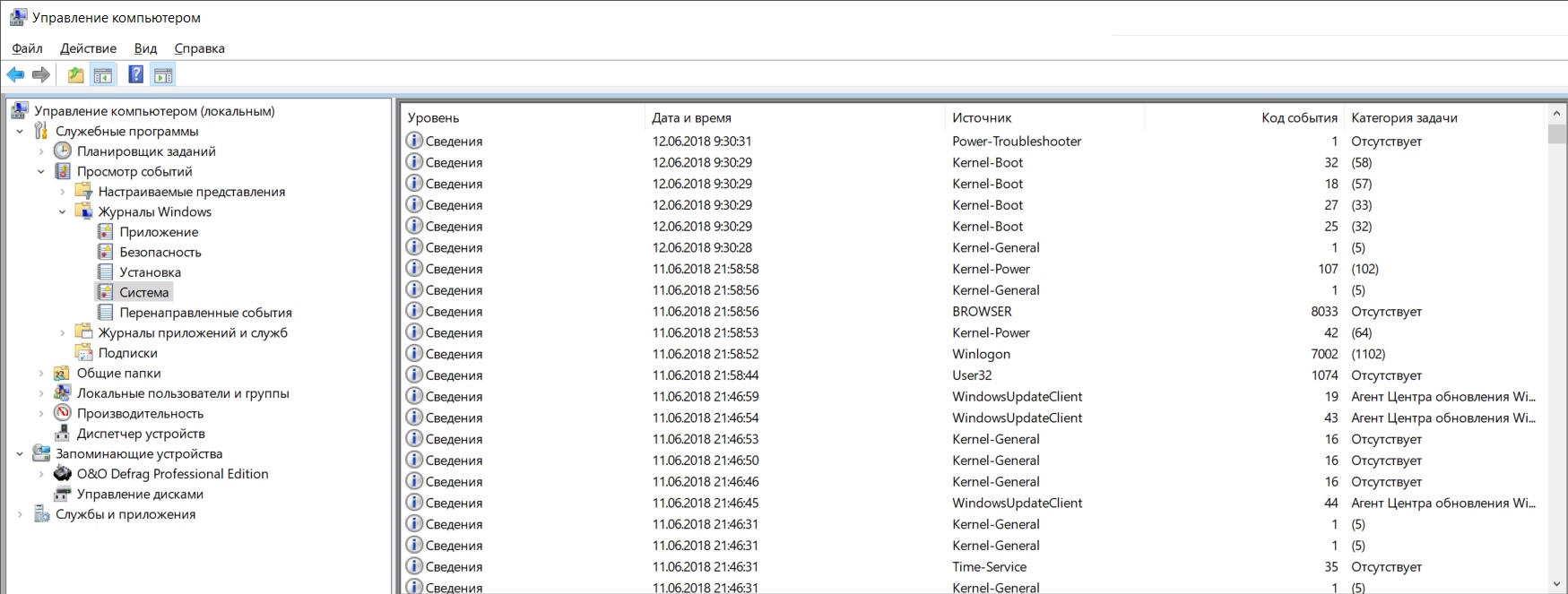
Task: Toggle the Show/Hide Action Pane button
Action: (163, 75)
